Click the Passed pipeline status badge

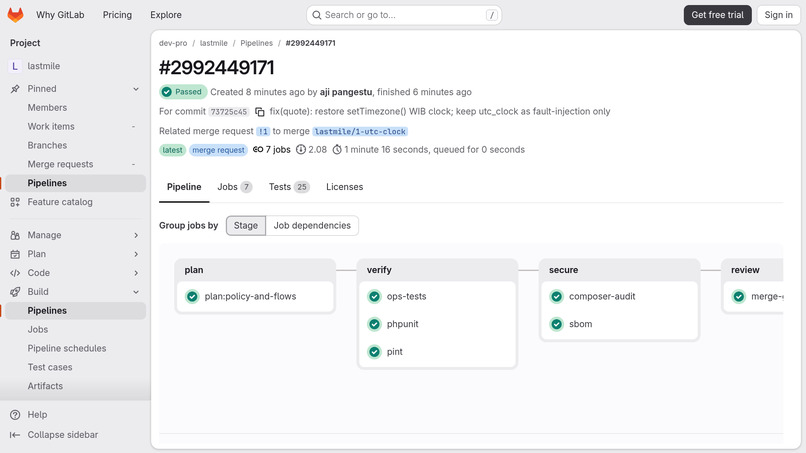click(183, 92)
